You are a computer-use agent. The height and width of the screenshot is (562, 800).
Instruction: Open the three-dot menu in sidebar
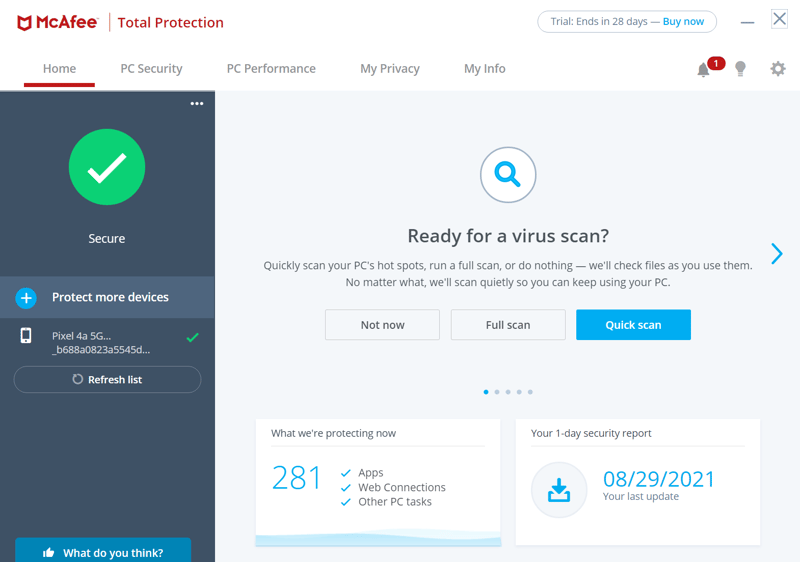(x=197, y=104)
